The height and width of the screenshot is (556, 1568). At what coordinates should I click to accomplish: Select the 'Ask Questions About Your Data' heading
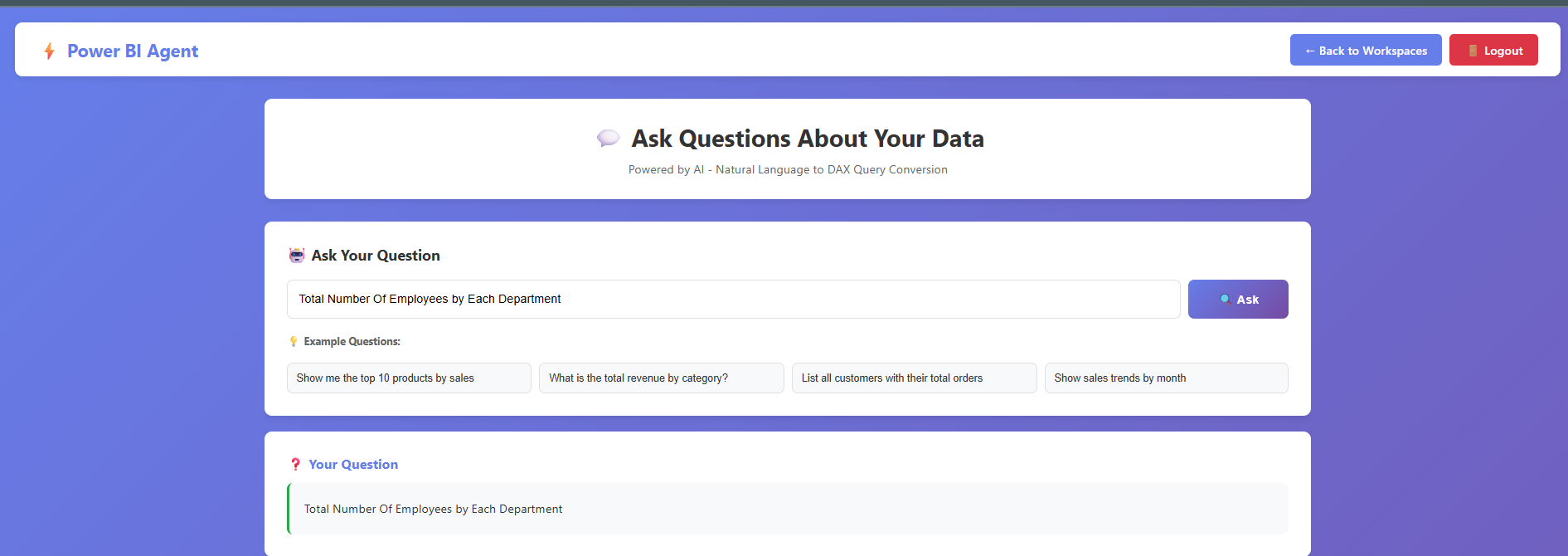point(808,139)
